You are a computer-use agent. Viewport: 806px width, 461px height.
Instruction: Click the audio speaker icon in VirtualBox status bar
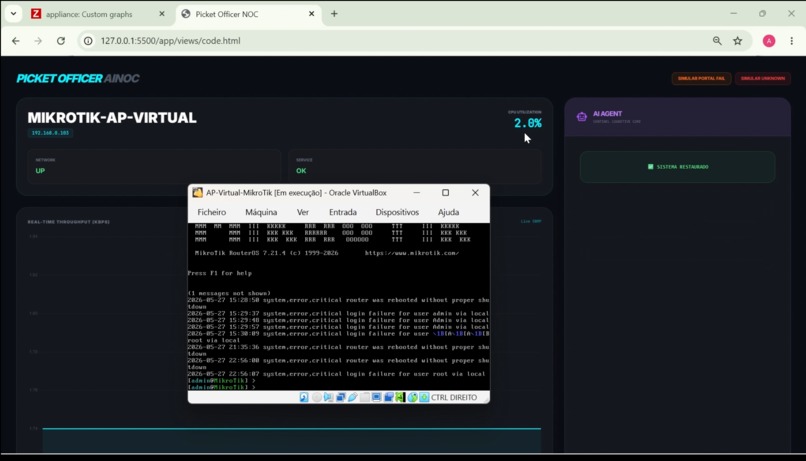tap(328, 397)
